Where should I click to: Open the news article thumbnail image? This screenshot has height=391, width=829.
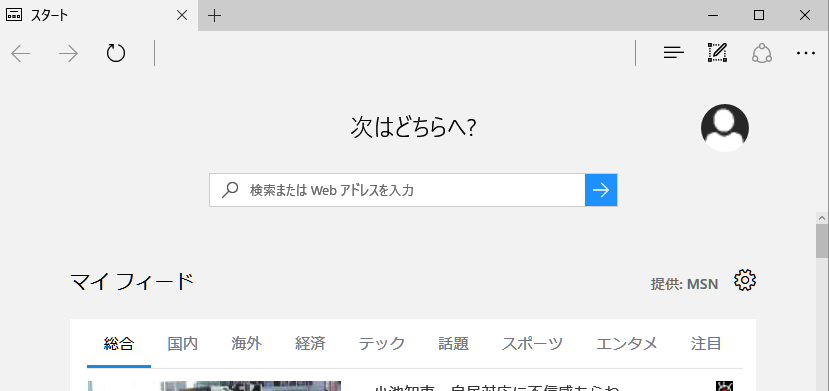(x=214, y=386)
